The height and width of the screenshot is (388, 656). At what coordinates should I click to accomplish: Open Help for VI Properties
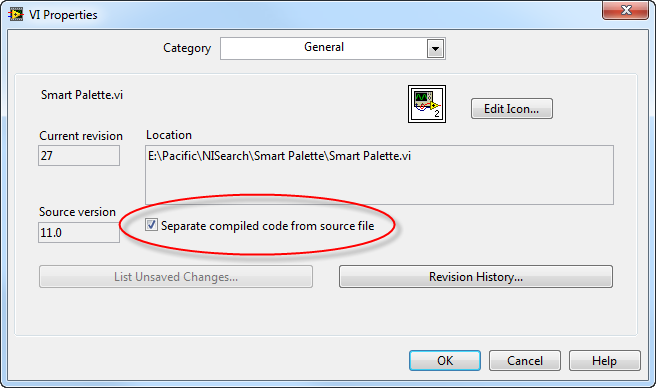[x=605, y=360]
